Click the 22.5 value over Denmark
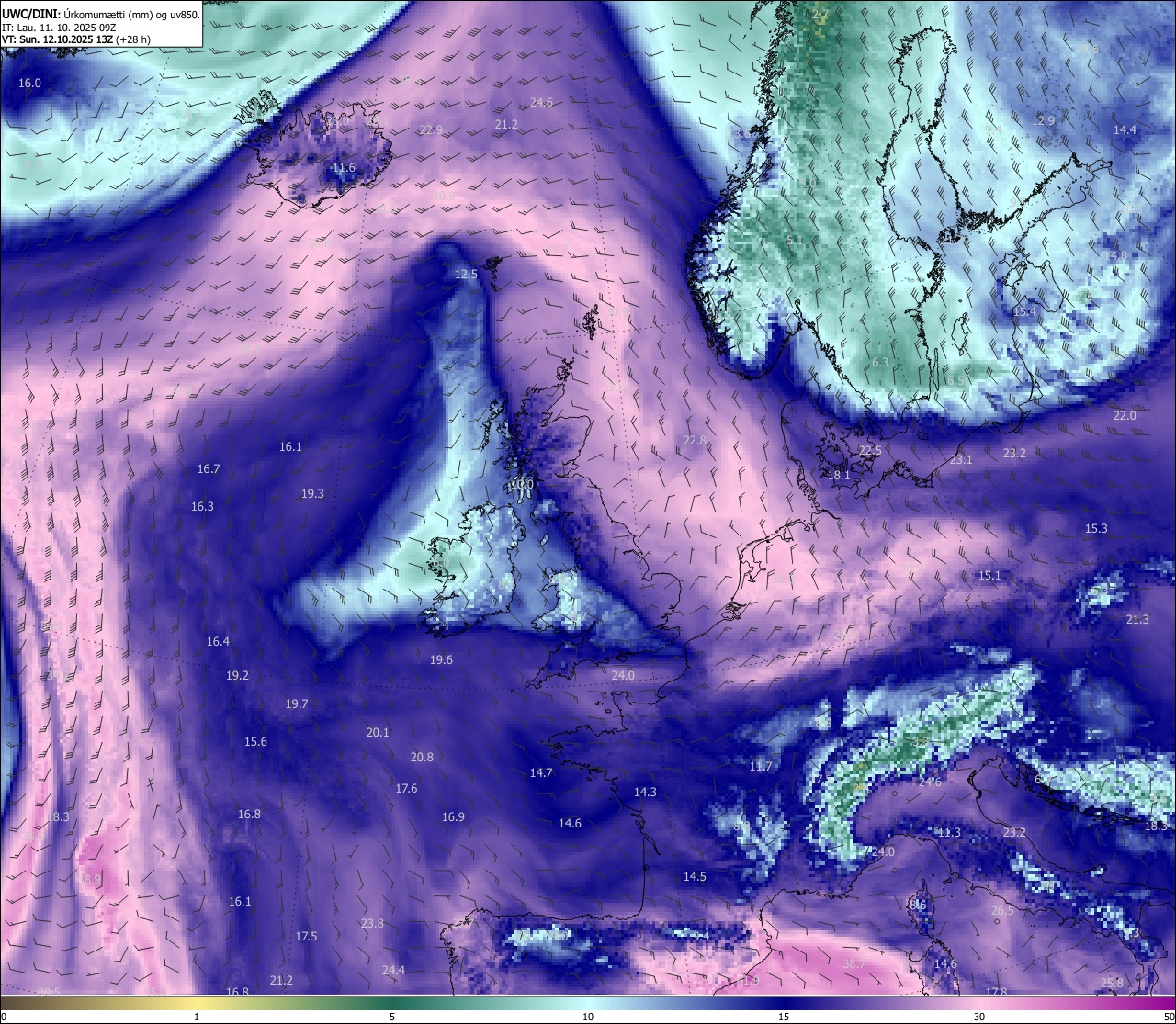 coord(870,451)
